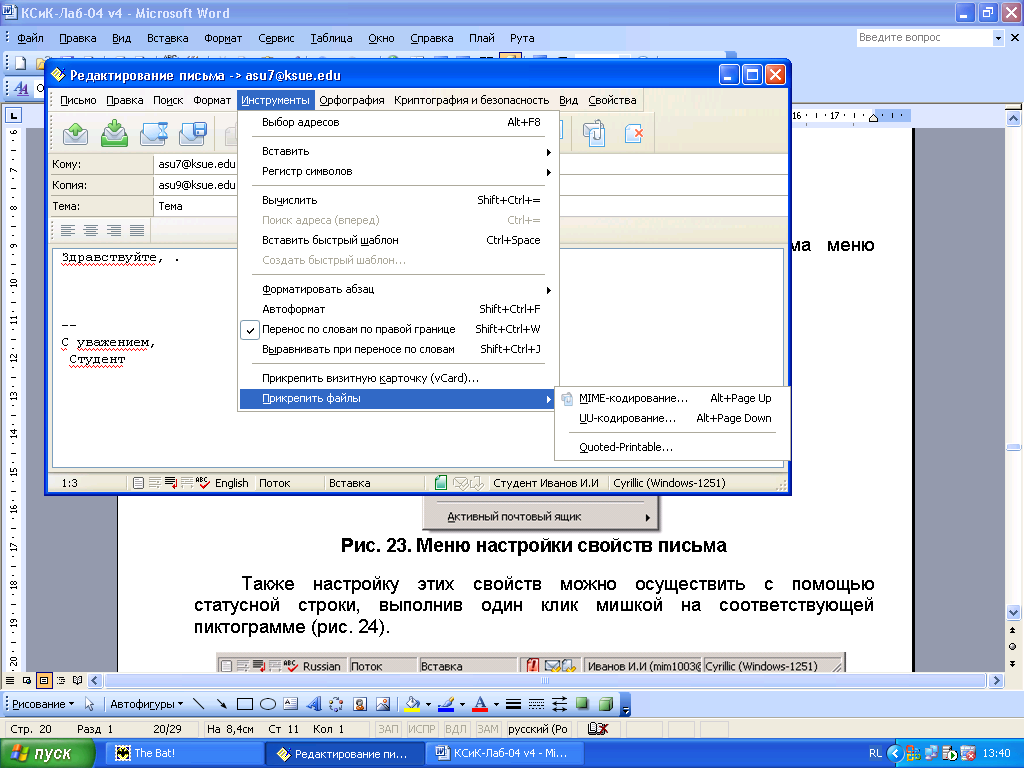Click the green page icon in status bar
1024x768 pixels.
(441, 483)
